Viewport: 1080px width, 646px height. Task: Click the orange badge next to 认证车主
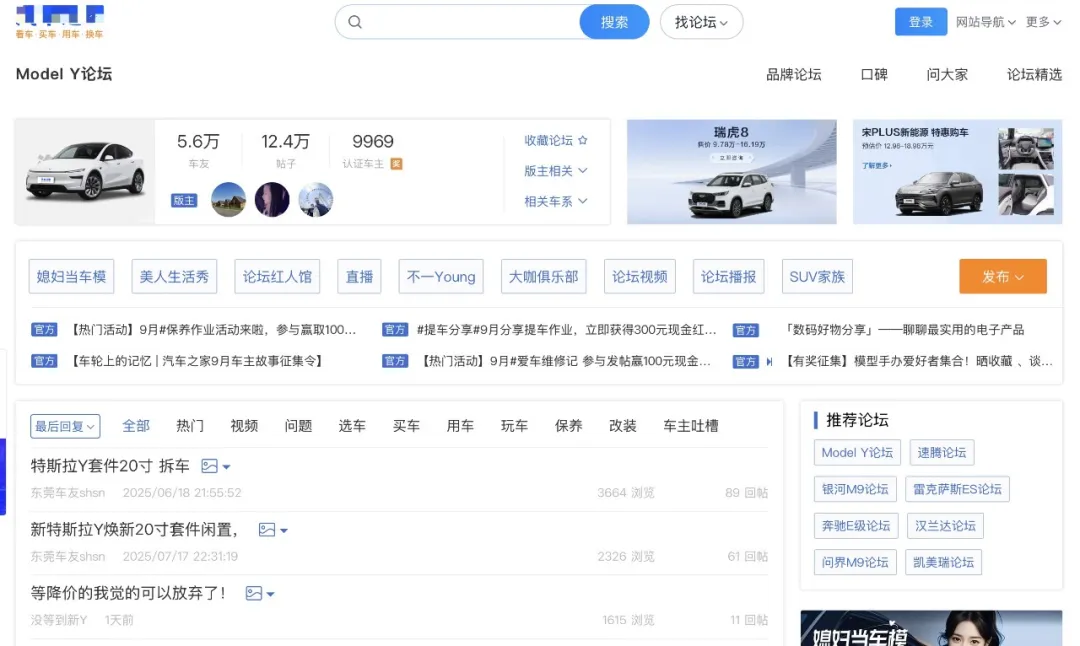(396, 164)
